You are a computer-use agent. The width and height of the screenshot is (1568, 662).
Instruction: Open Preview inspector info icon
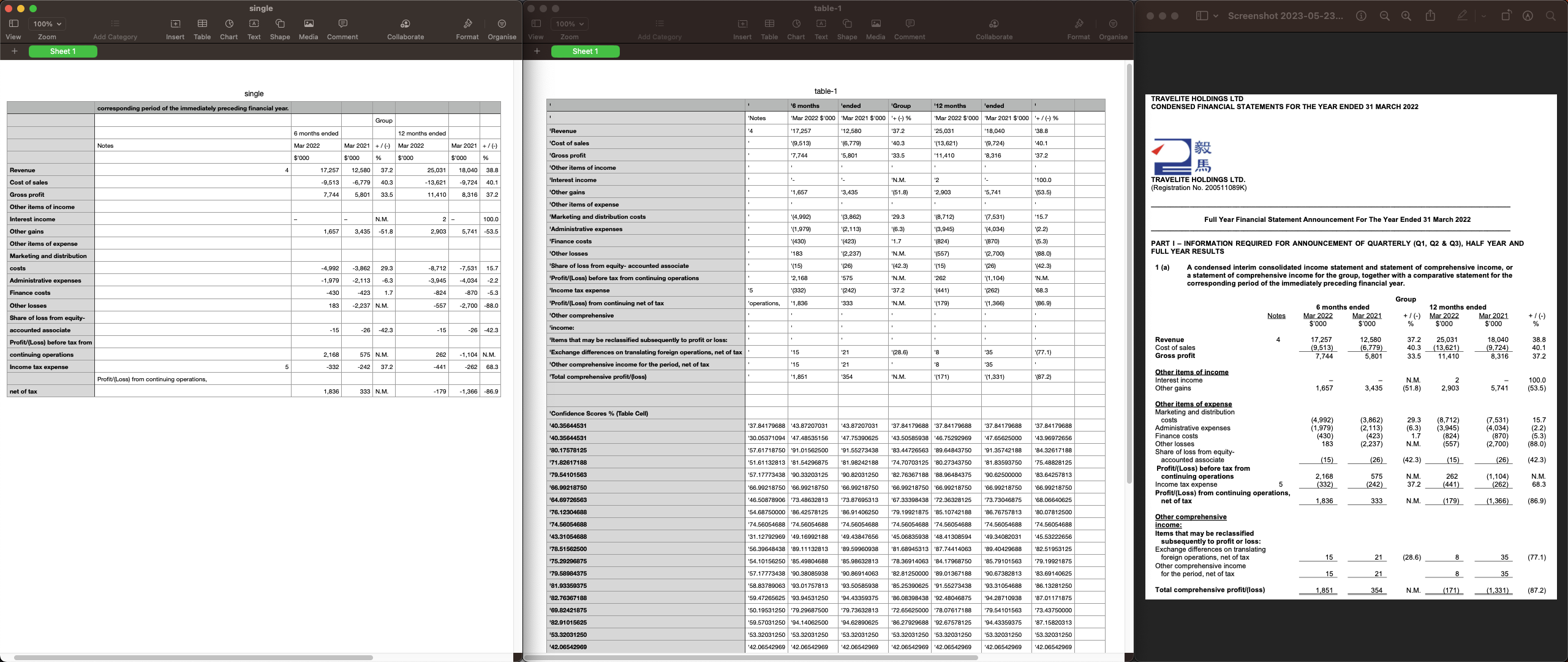tap(1361, 16)
